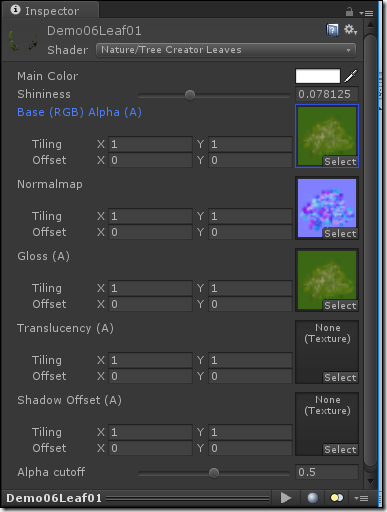Click the Gloss (A) label
Screen dimensions: 387x512
[43, 256]
